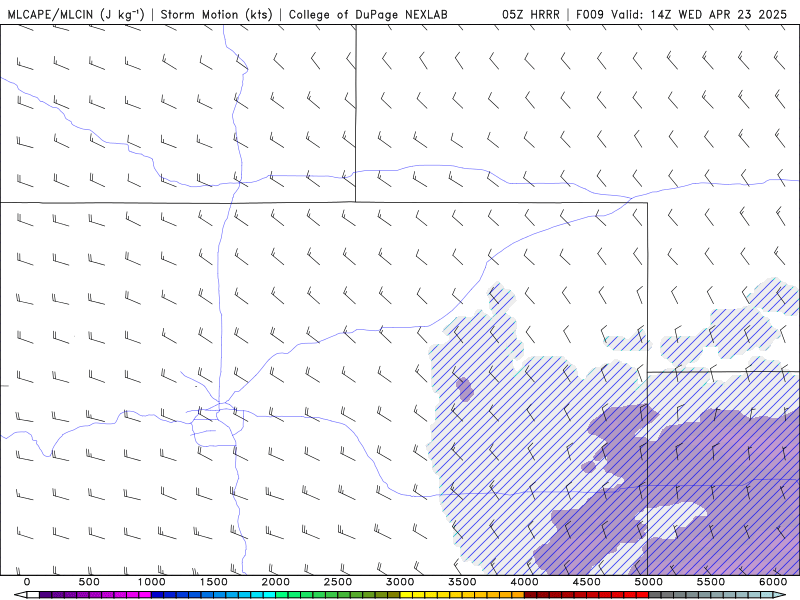Click the 3500 label on the color scale
The image size is (800, 600).
463,582
